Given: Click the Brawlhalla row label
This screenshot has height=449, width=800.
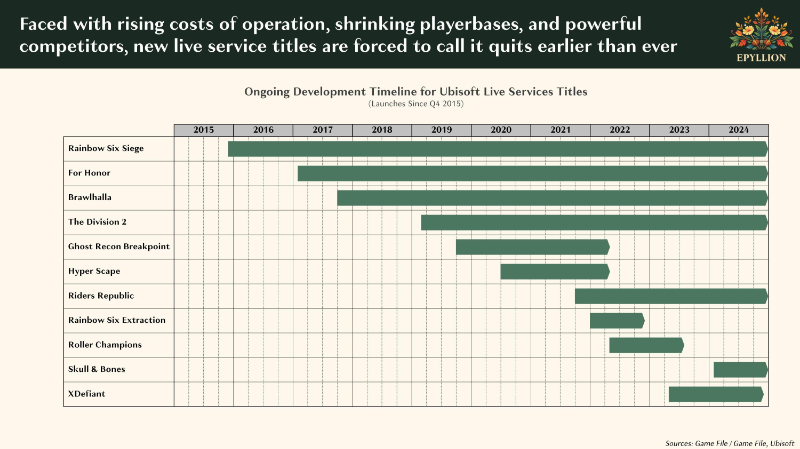Looking at the screenshot, I should [x=90, y=197].
